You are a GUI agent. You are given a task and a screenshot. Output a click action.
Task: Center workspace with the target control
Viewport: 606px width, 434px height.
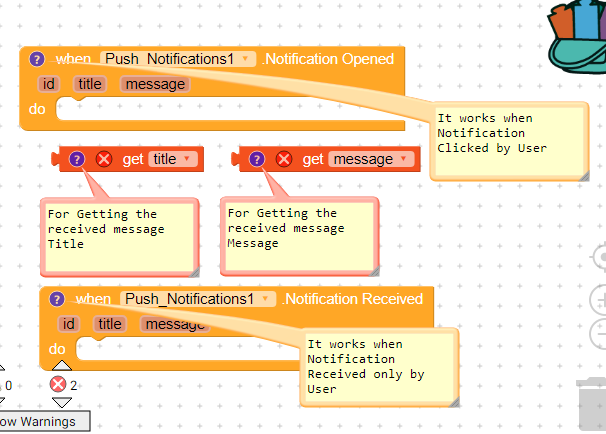tap(600, 257)
